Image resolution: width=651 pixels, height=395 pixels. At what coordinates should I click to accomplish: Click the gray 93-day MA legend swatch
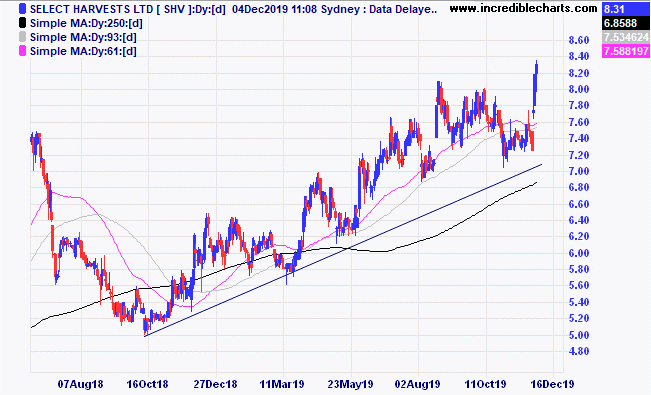(22, 37)
